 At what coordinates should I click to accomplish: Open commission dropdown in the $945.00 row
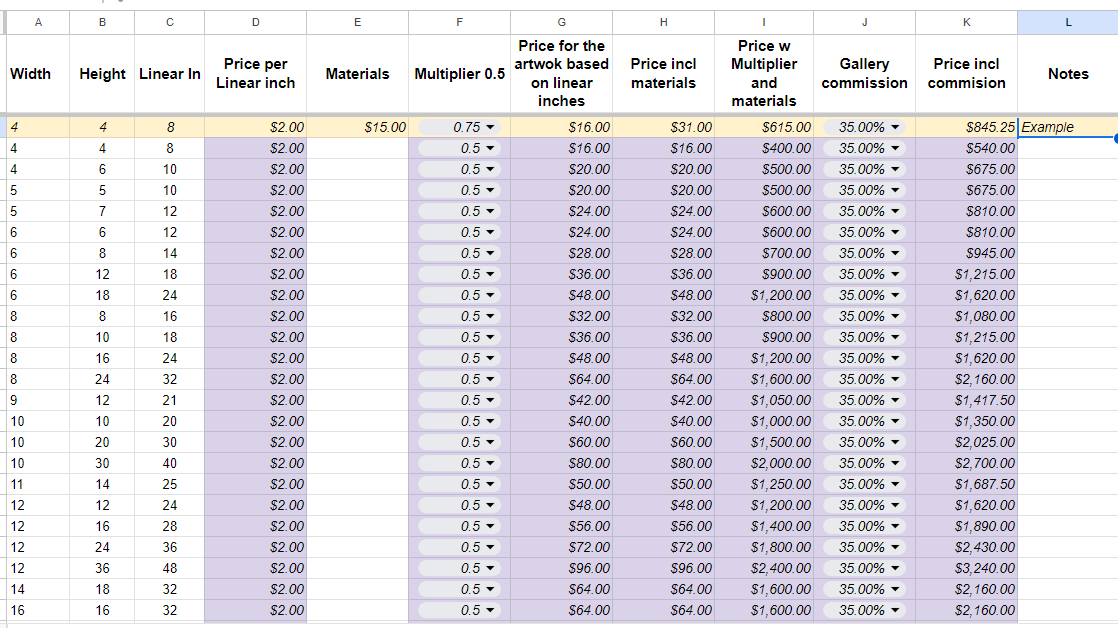pyautogui.click(x=864, y=253)
